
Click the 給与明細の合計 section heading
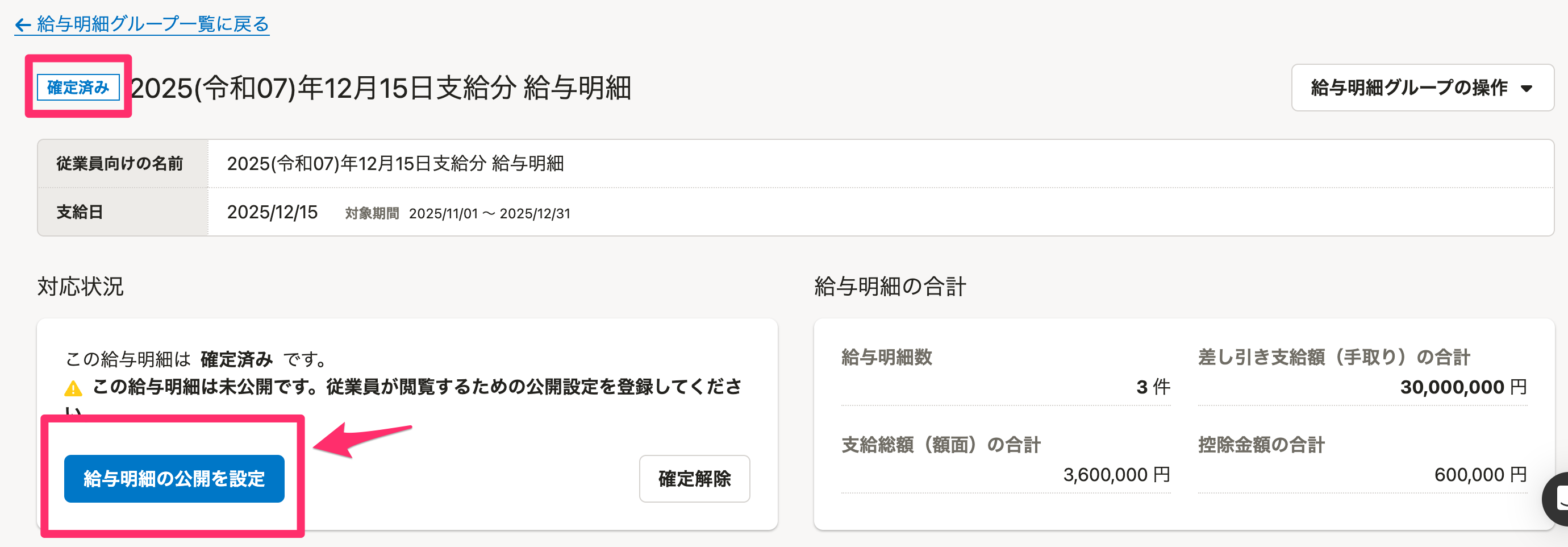click(x=890, y=286)
